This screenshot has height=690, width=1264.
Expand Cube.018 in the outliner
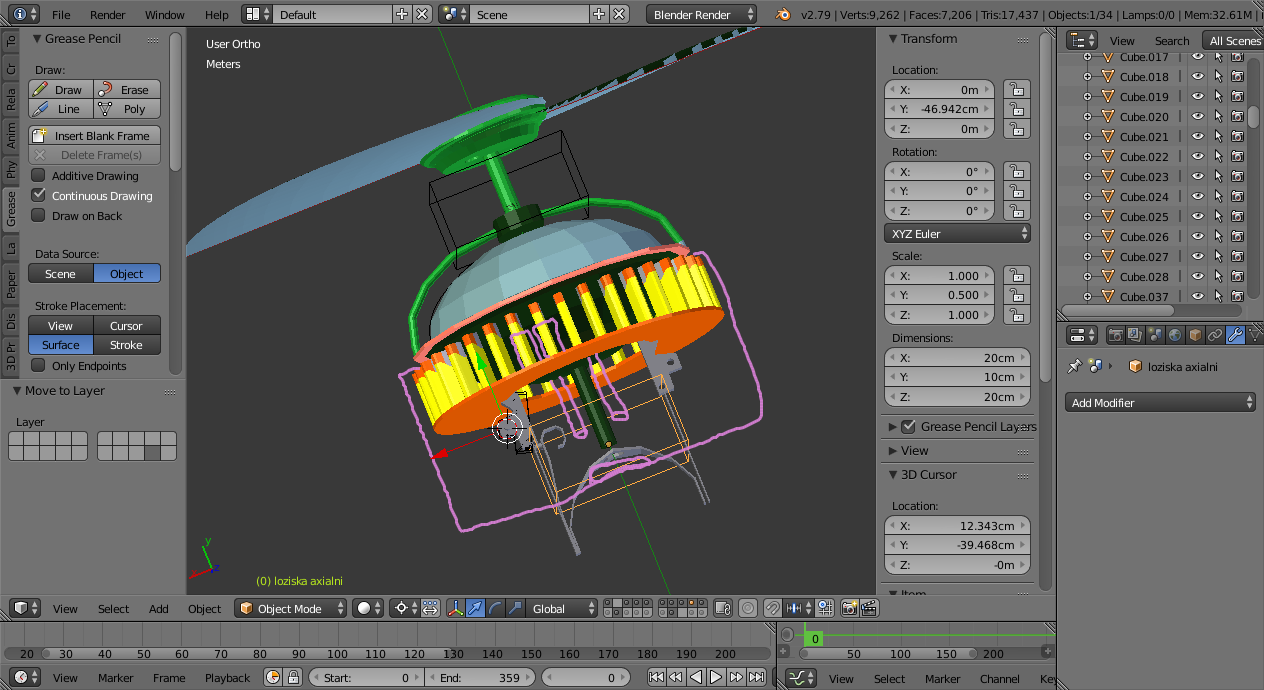tap(1088, 77)
